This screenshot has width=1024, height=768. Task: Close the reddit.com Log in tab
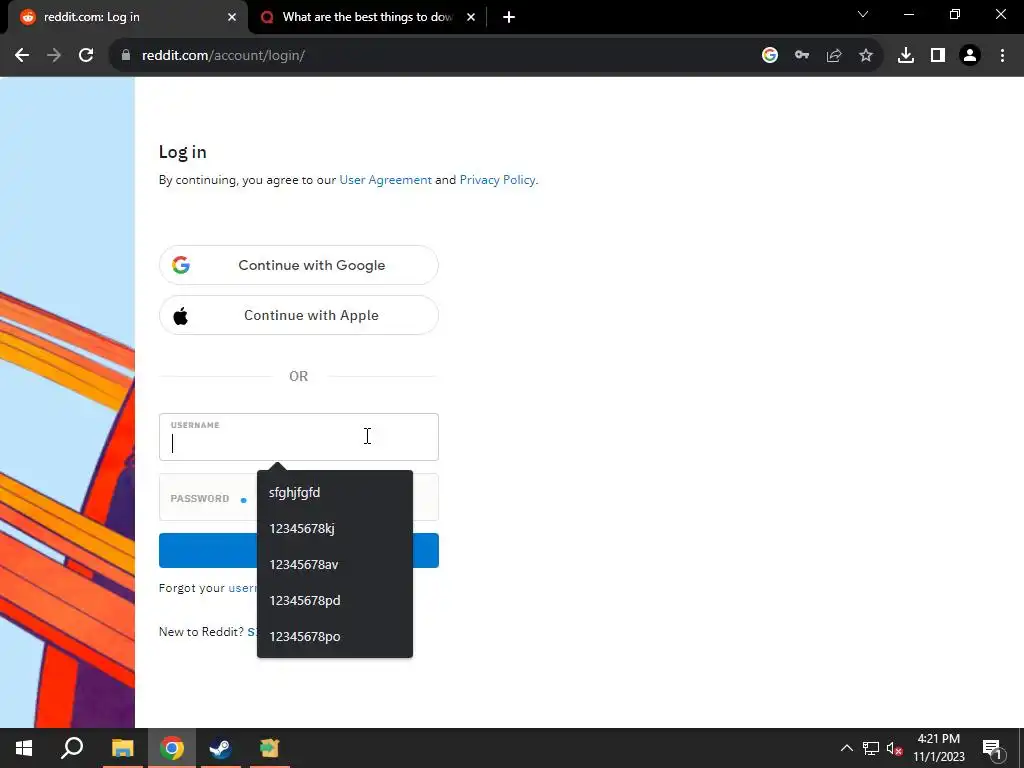pos(232,17)
